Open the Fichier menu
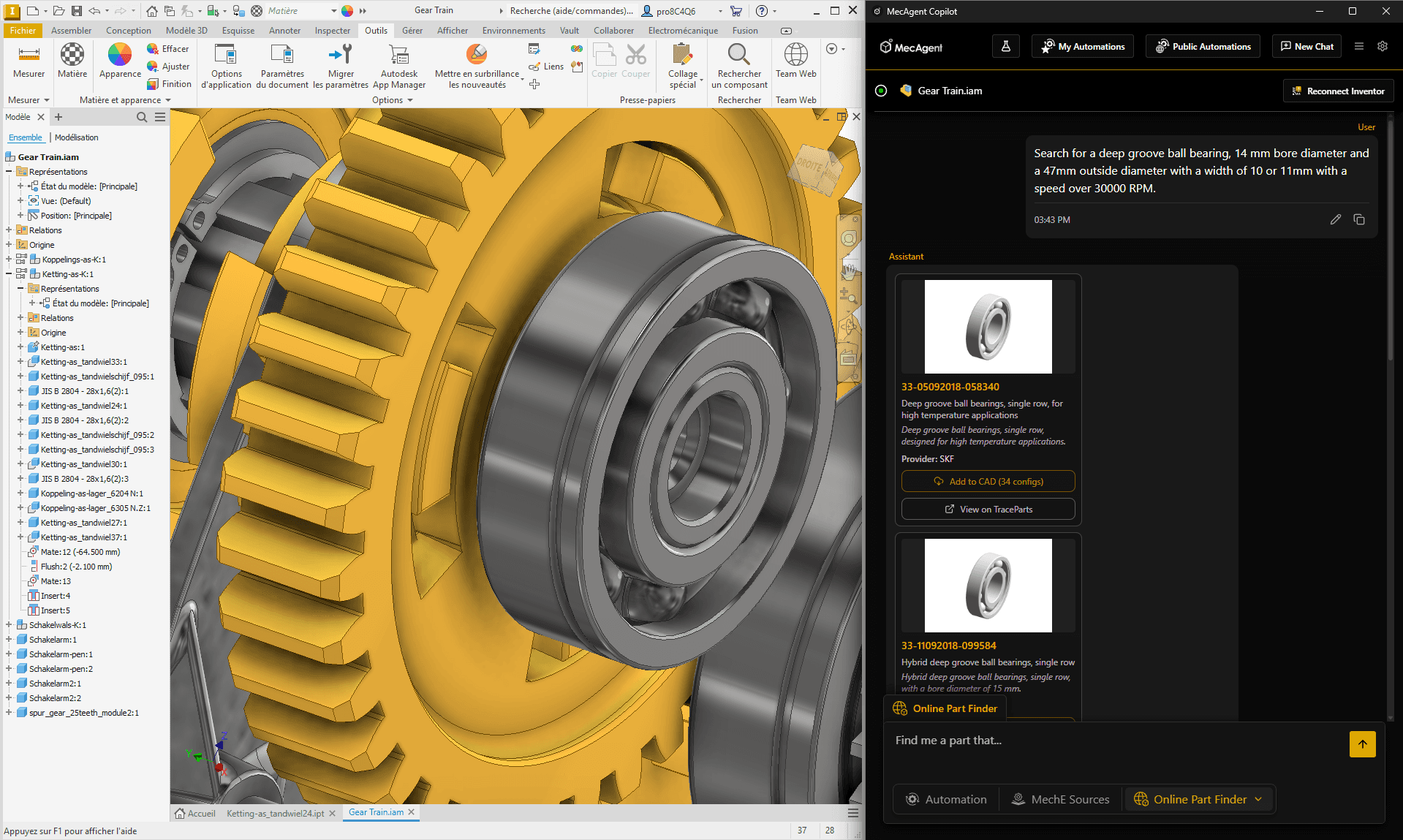This screenshot has width=1403, height=840. point(23,30)
